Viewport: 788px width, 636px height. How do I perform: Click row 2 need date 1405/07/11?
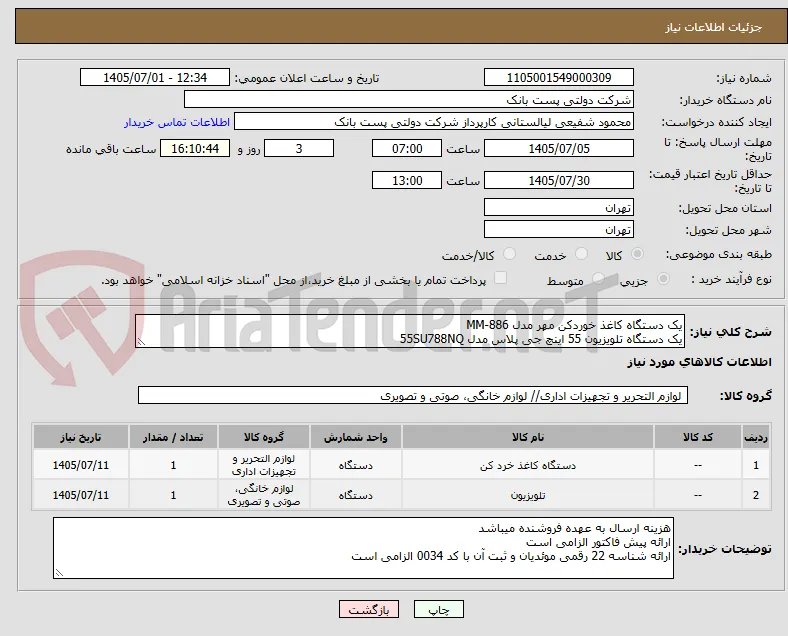(x=81, y=495)
